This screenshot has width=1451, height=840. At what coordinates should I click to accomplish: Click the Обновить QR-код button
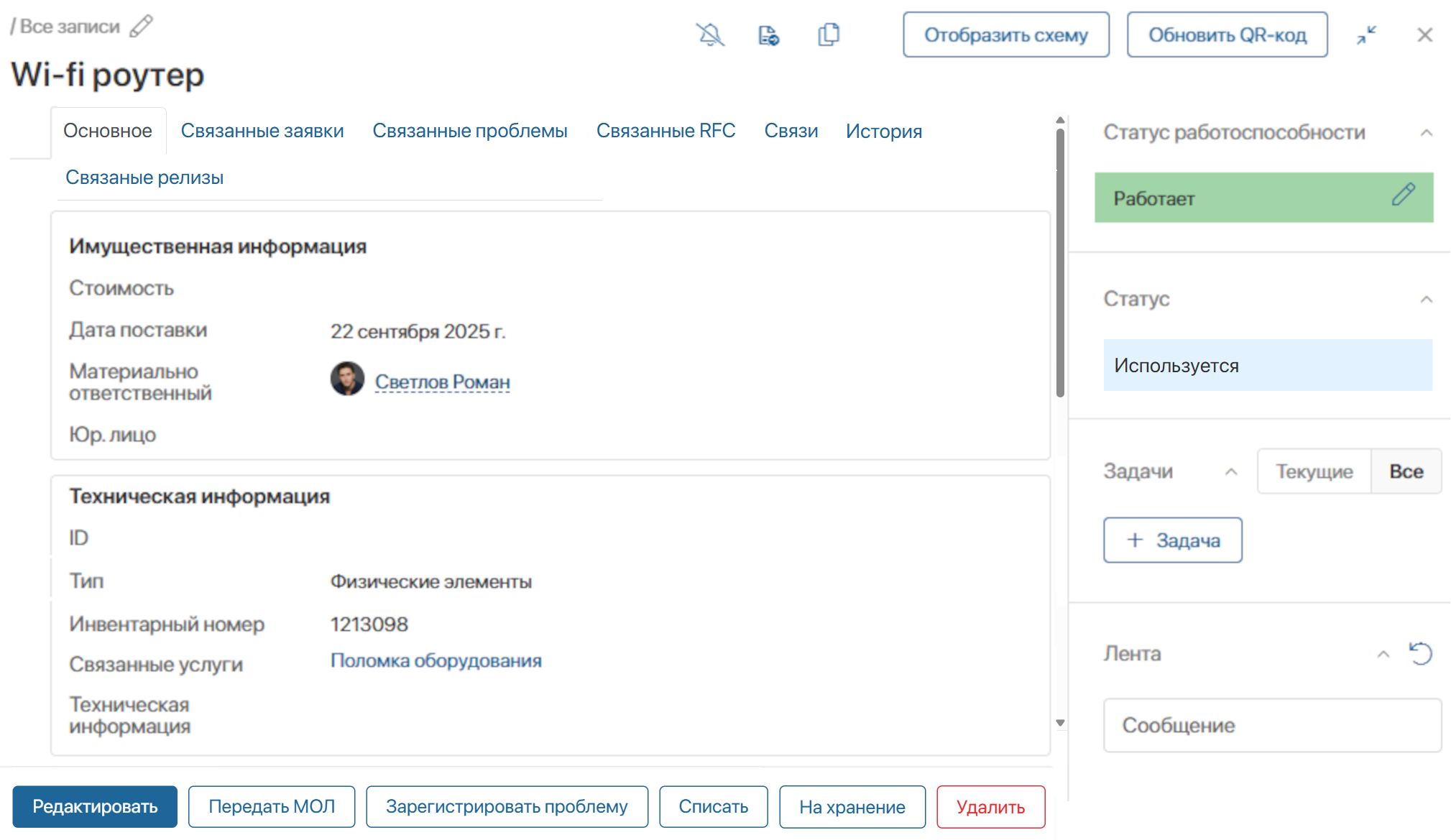tap(1227, 34)
